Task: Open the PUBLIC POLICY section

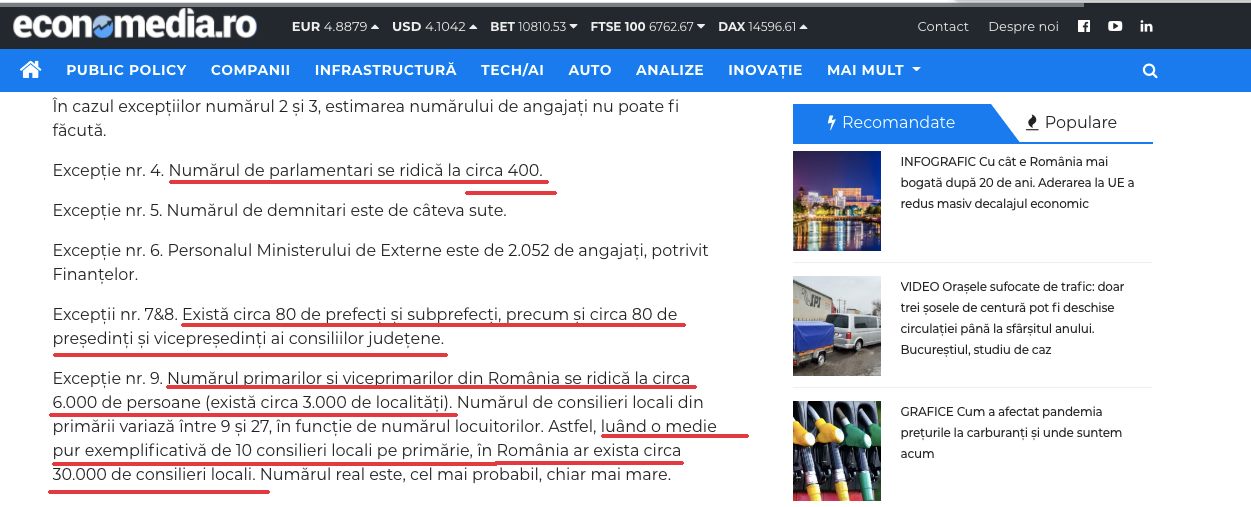Action: point(126,70)
